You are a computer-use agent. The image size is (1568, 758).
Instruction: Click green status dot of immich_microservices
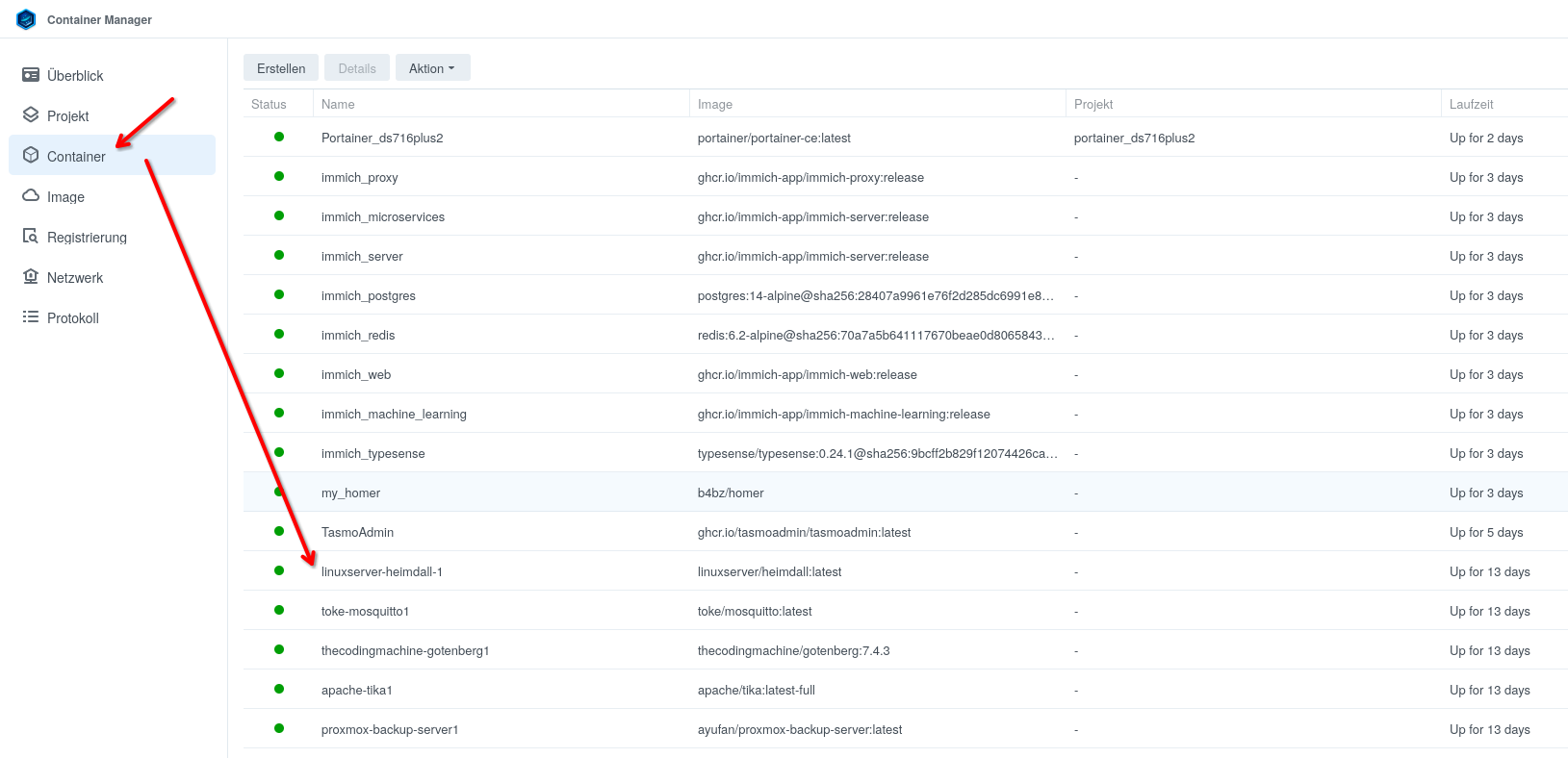click(279, 215)
